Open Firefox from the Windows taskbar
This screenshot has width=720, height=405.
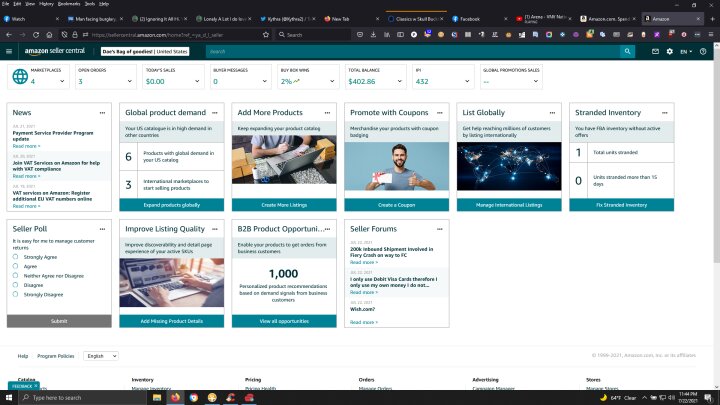[175, 398]
